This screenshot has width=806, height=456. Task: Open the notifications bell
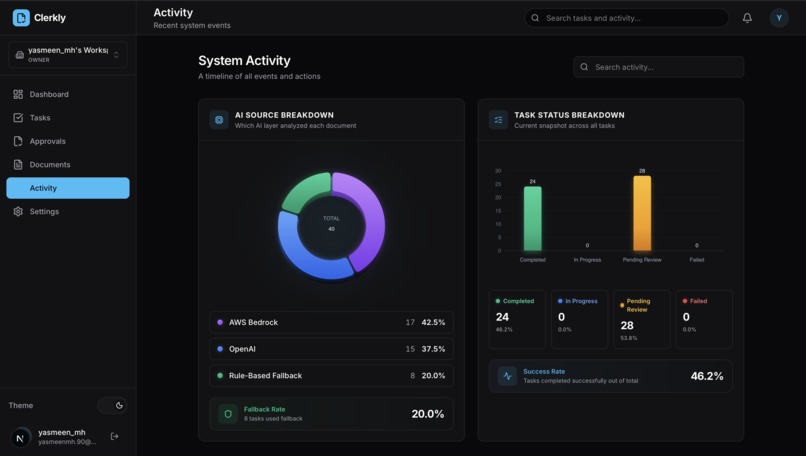tap(747, 18)
